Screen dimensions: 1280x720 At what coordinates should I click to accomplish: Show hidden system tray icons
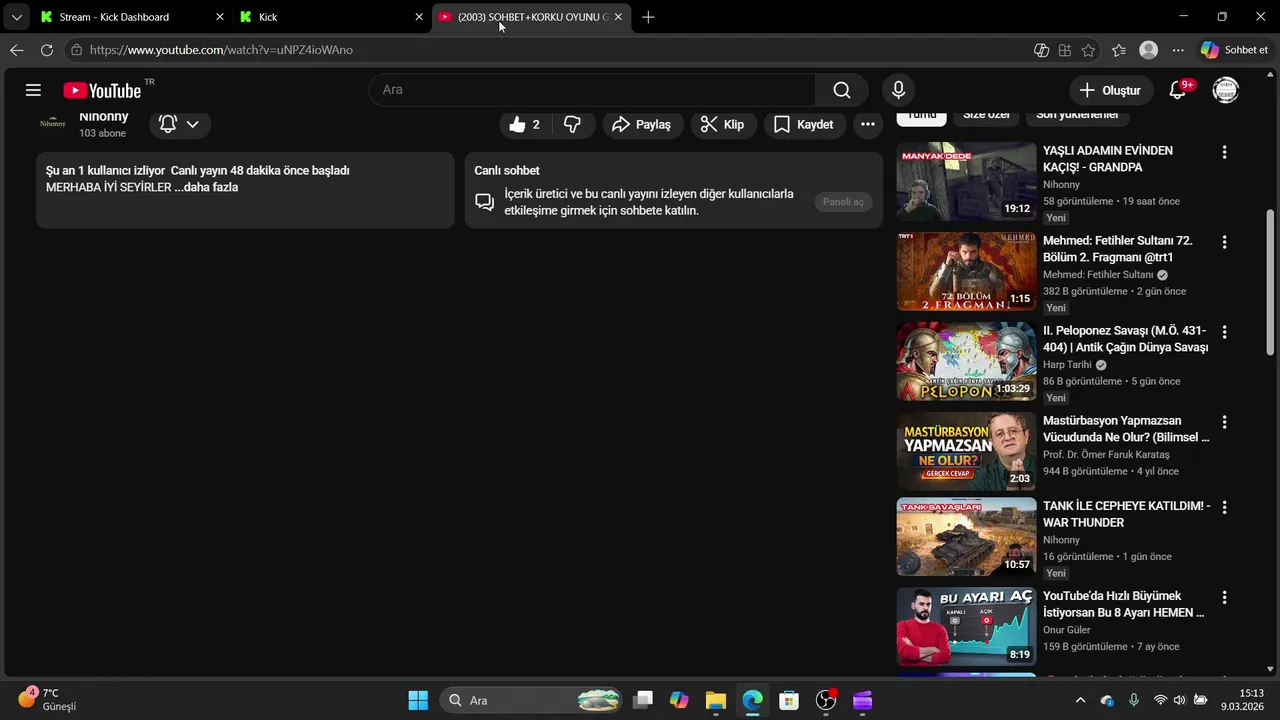pos(1080,700)
